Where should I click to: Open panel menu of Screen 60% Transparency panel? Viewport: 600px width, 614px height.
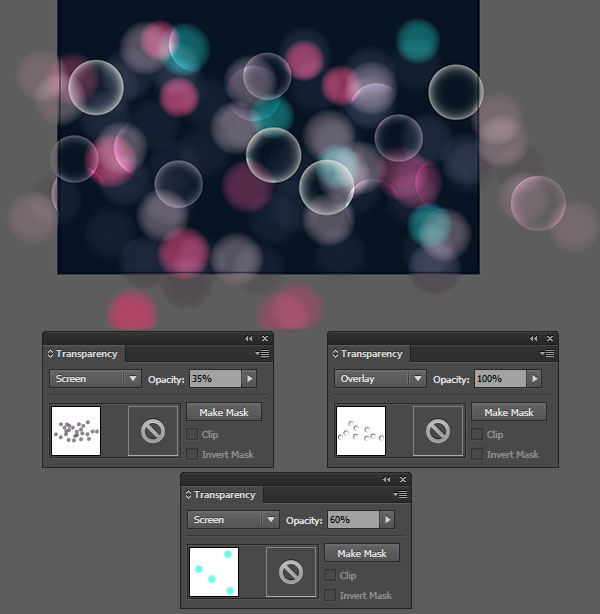[400, 495]
